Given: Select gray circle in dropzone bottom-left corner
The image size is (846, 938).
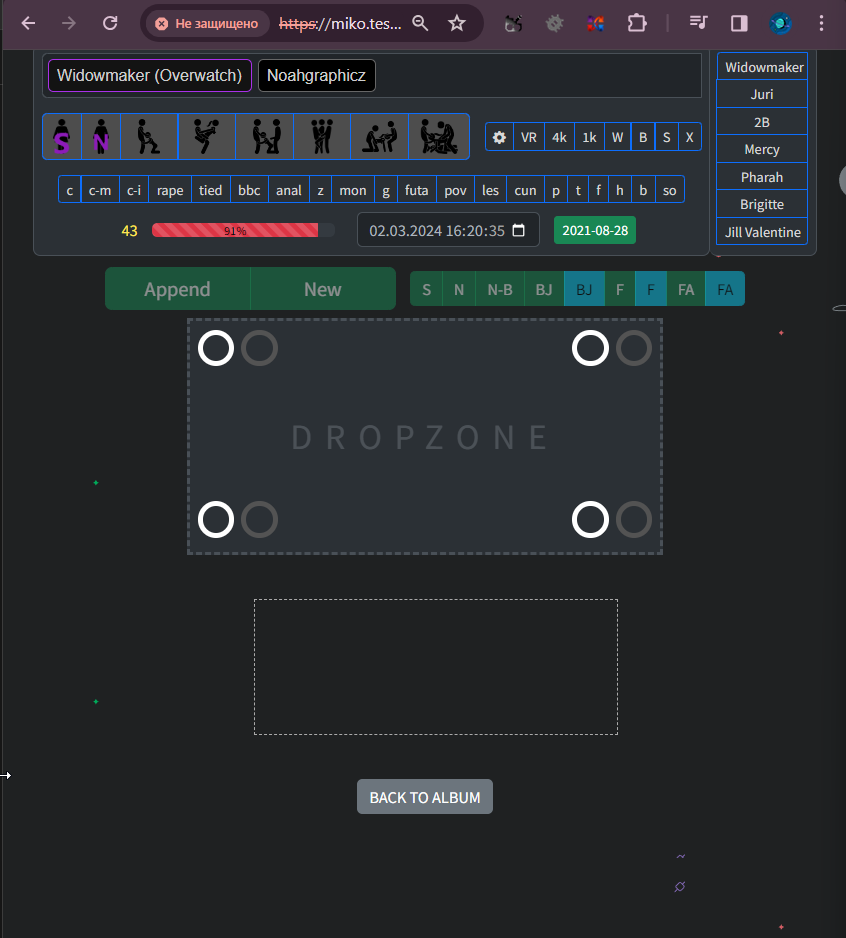Looking at the screenshot, I should 260,519.
